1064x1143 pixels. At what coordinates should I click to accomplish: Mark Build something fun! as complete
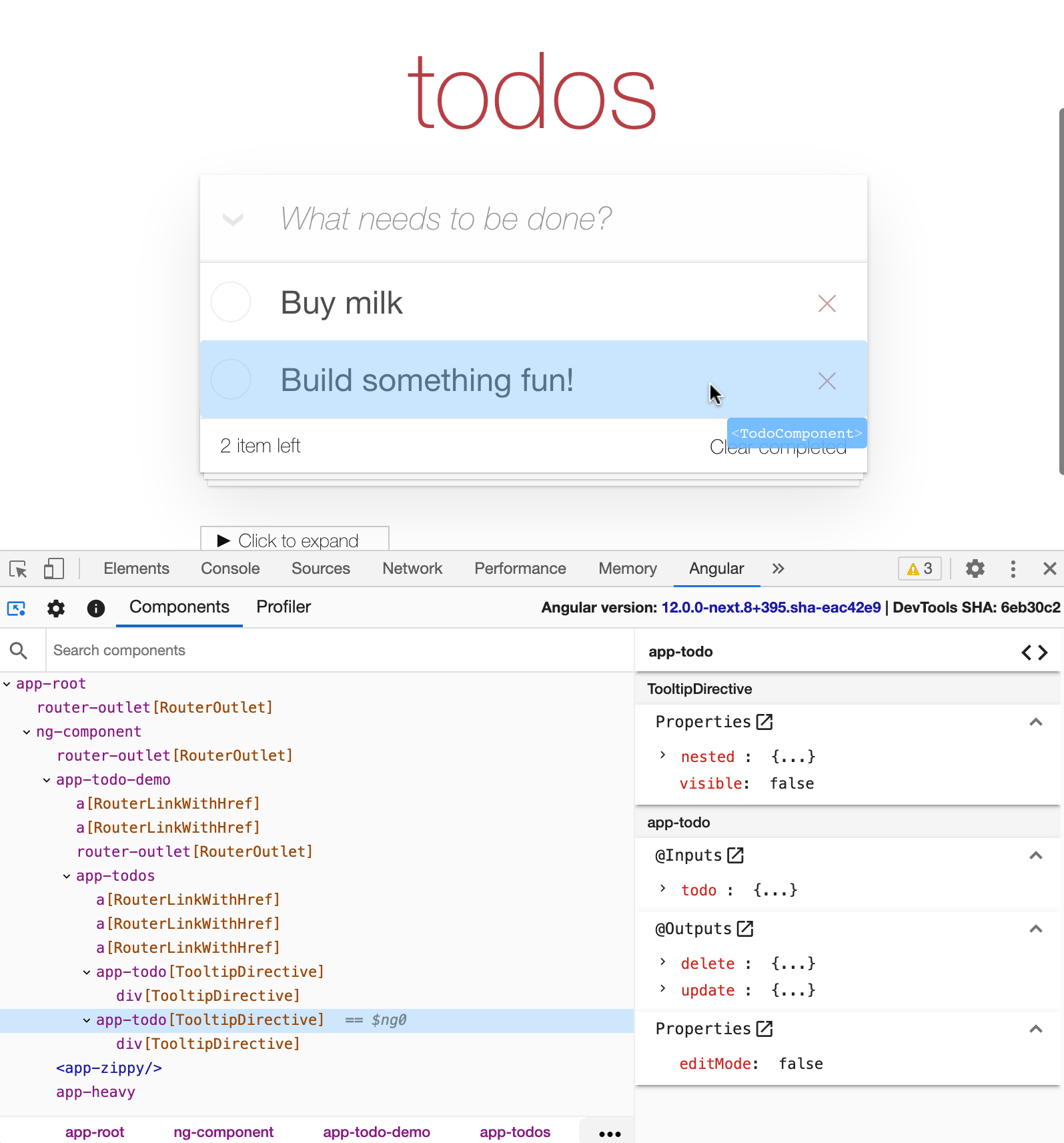coord(231,380)
